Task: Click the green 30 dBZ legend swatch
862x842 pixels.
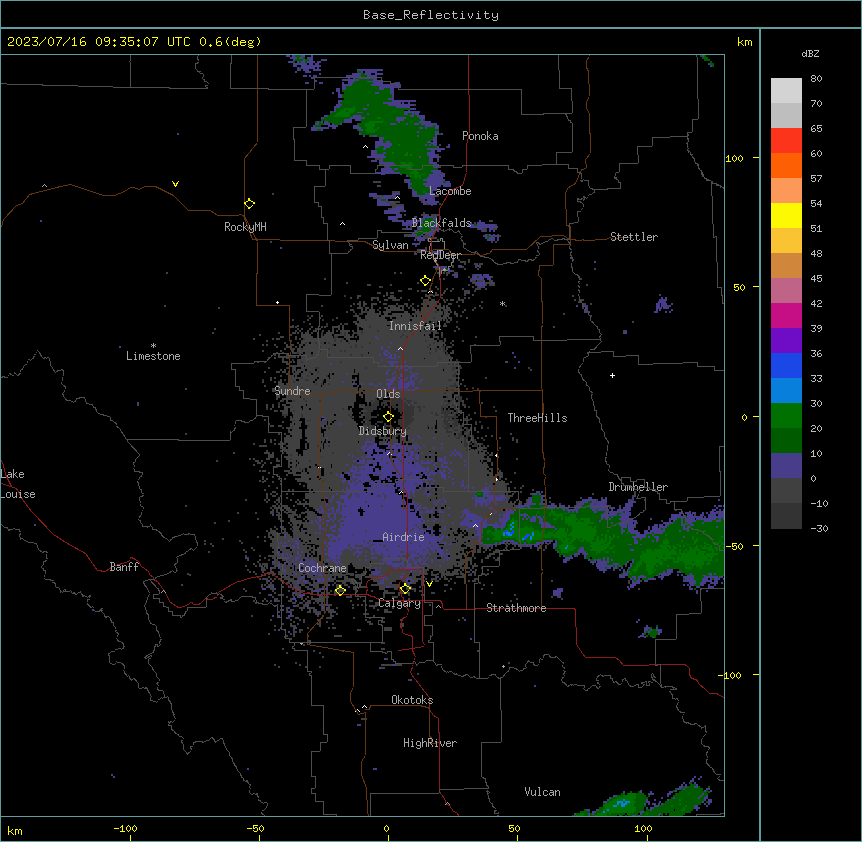Action: (x=786, y=416)
